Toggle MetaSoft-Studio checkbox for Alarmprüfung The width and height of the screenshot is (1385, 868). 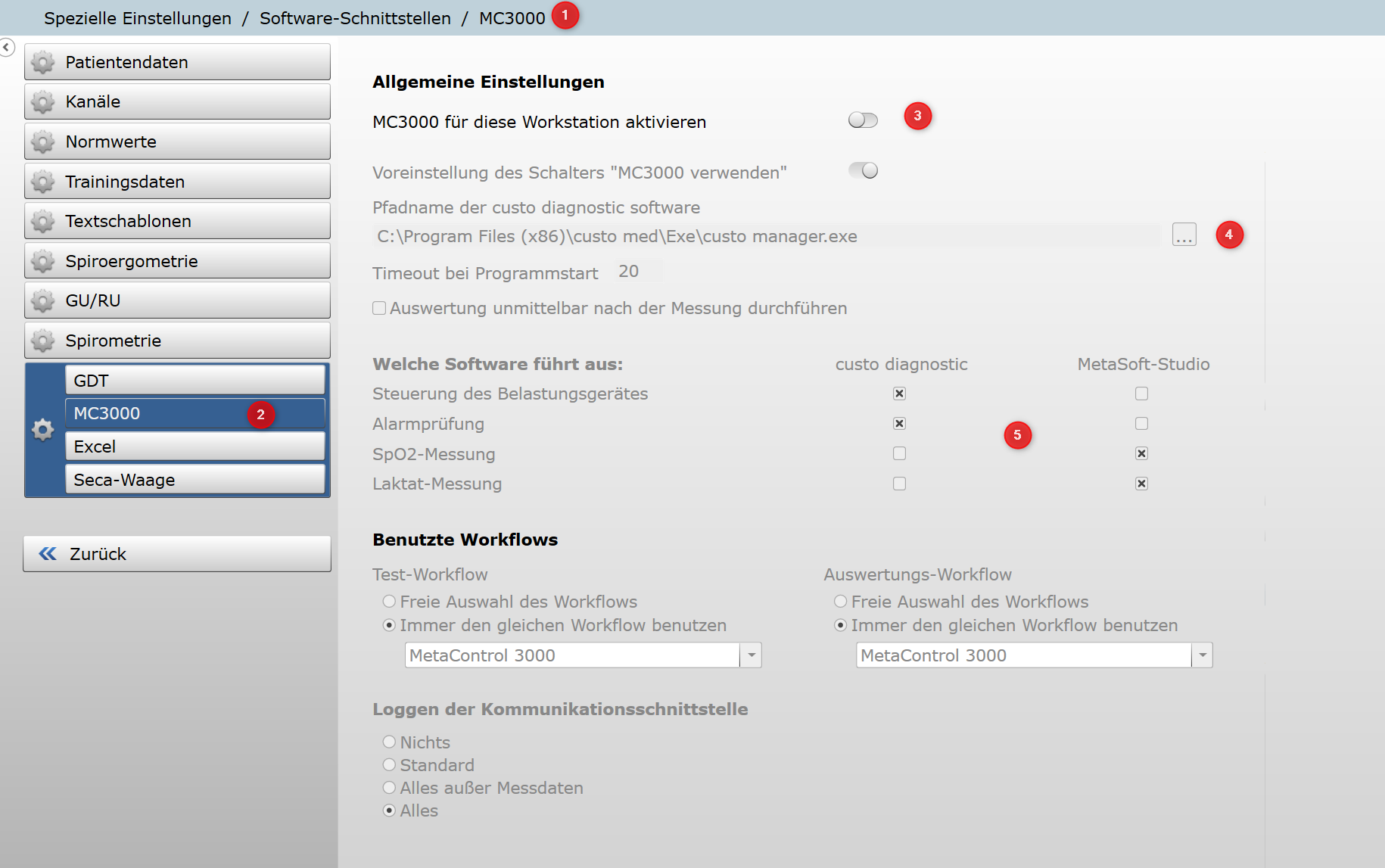1141,424
